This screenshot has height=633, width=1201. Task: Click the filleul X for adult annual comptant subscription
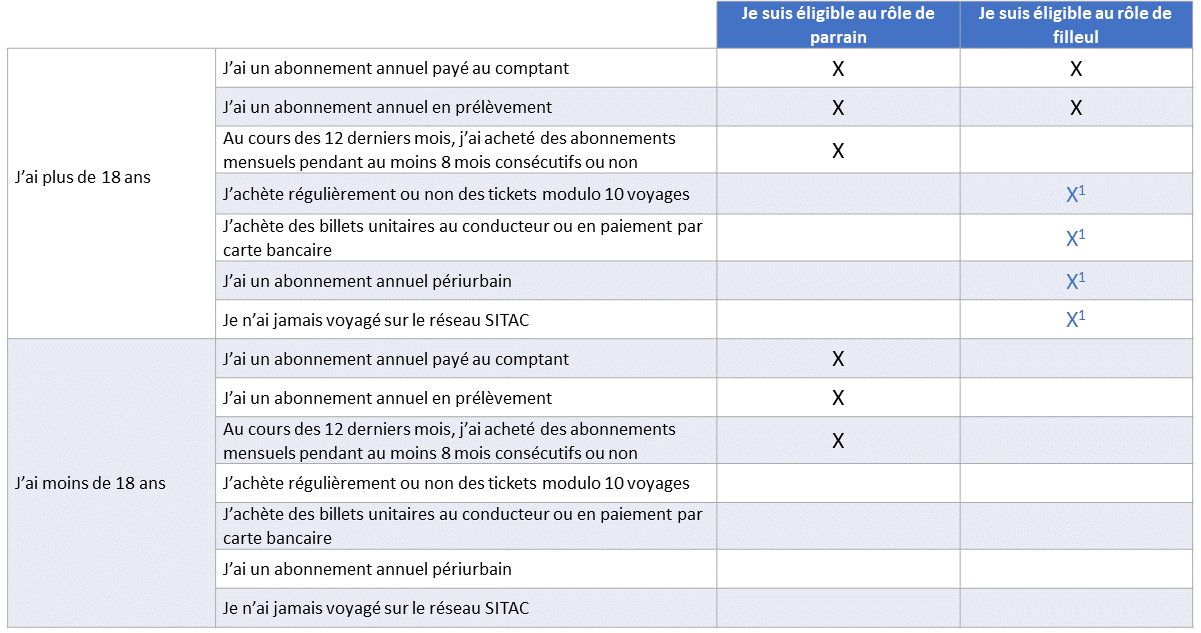coord(1076,69)
